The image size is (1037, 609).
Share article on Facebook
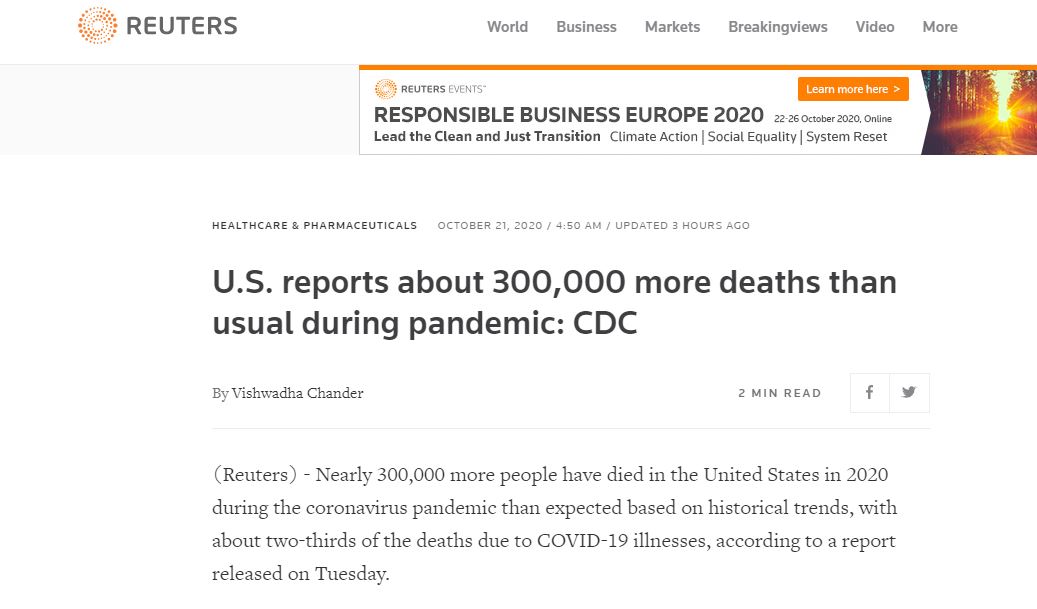870,393
